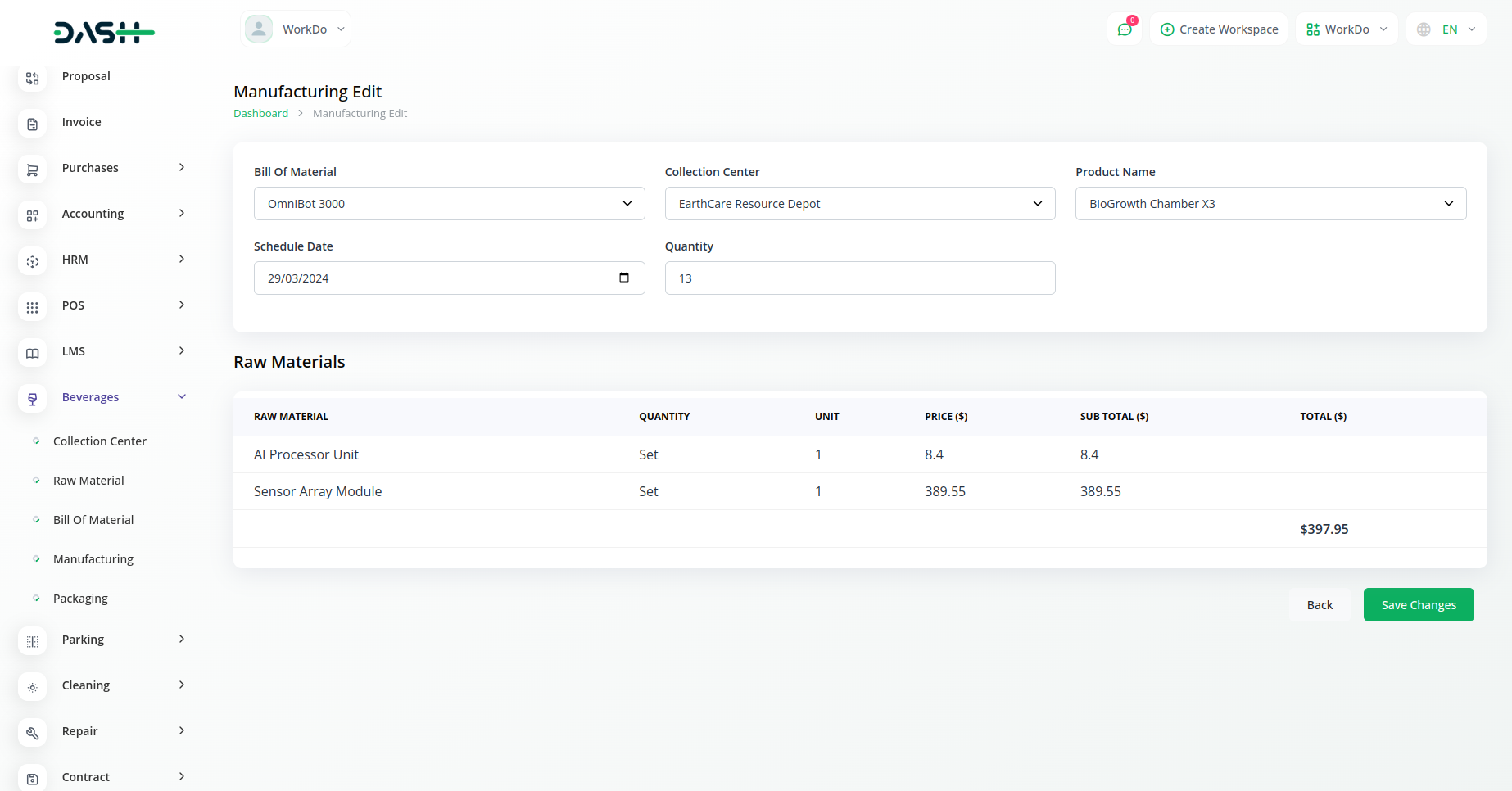Image resolution: width=1512 pixels, height=791 pixels.
Task: Open the Collection Center dropdown
Action: [859, 204]
